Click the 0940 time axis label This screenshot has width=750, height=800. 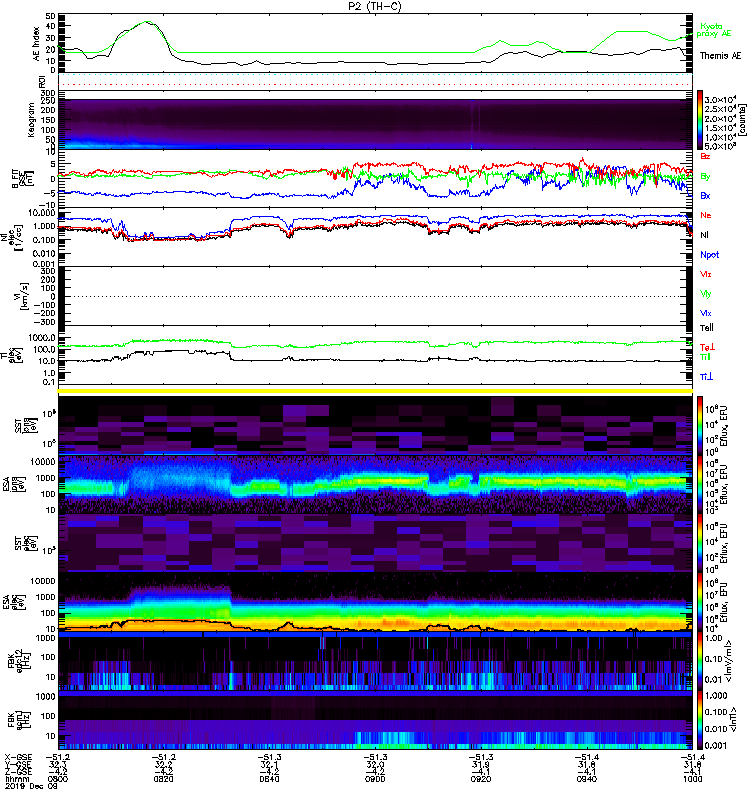pyautogui.click(x=586, y=779)
